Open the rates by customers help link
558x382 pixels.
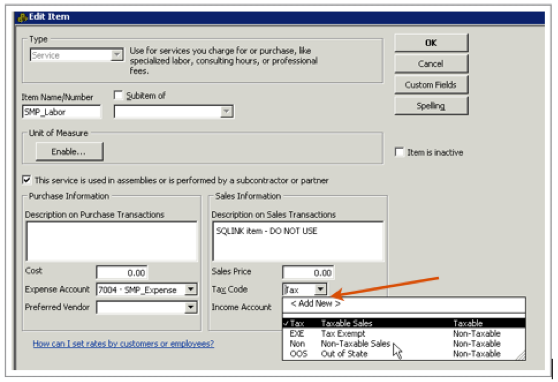coord(123,344)
